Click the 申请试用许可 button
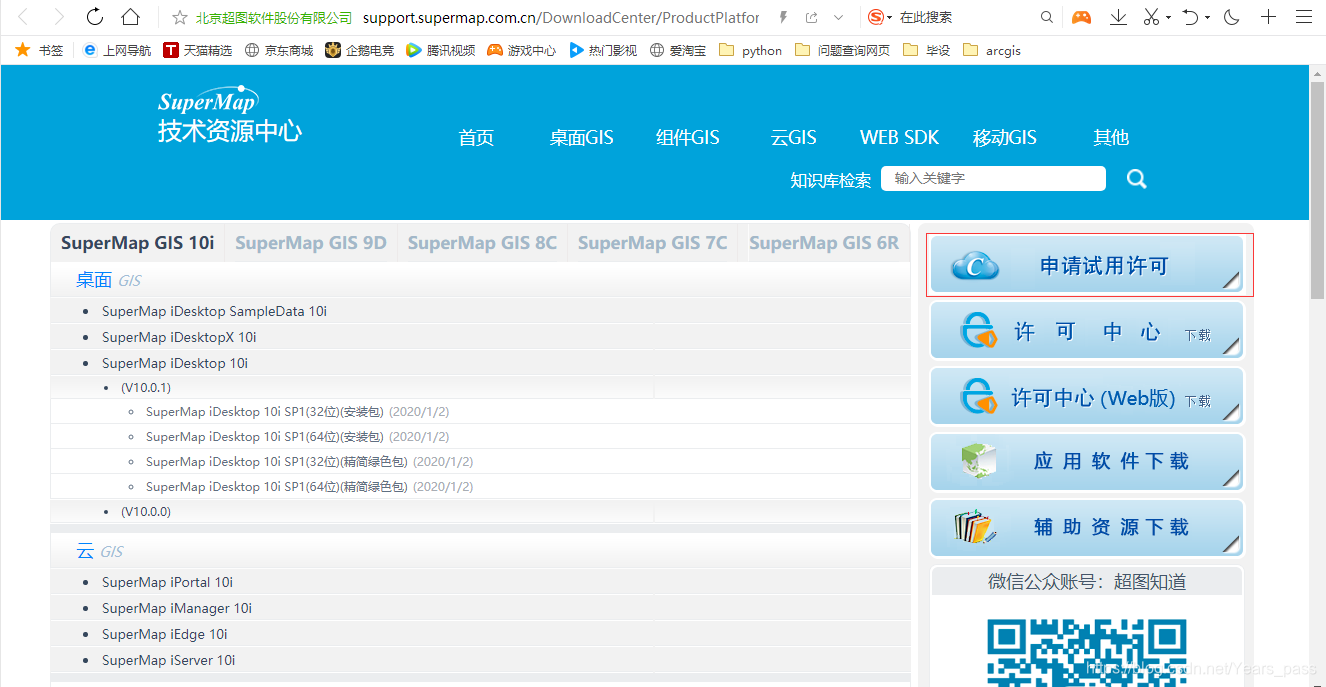The height and width of the screenshot is (687, 1326). click(x=1087, y=266)
